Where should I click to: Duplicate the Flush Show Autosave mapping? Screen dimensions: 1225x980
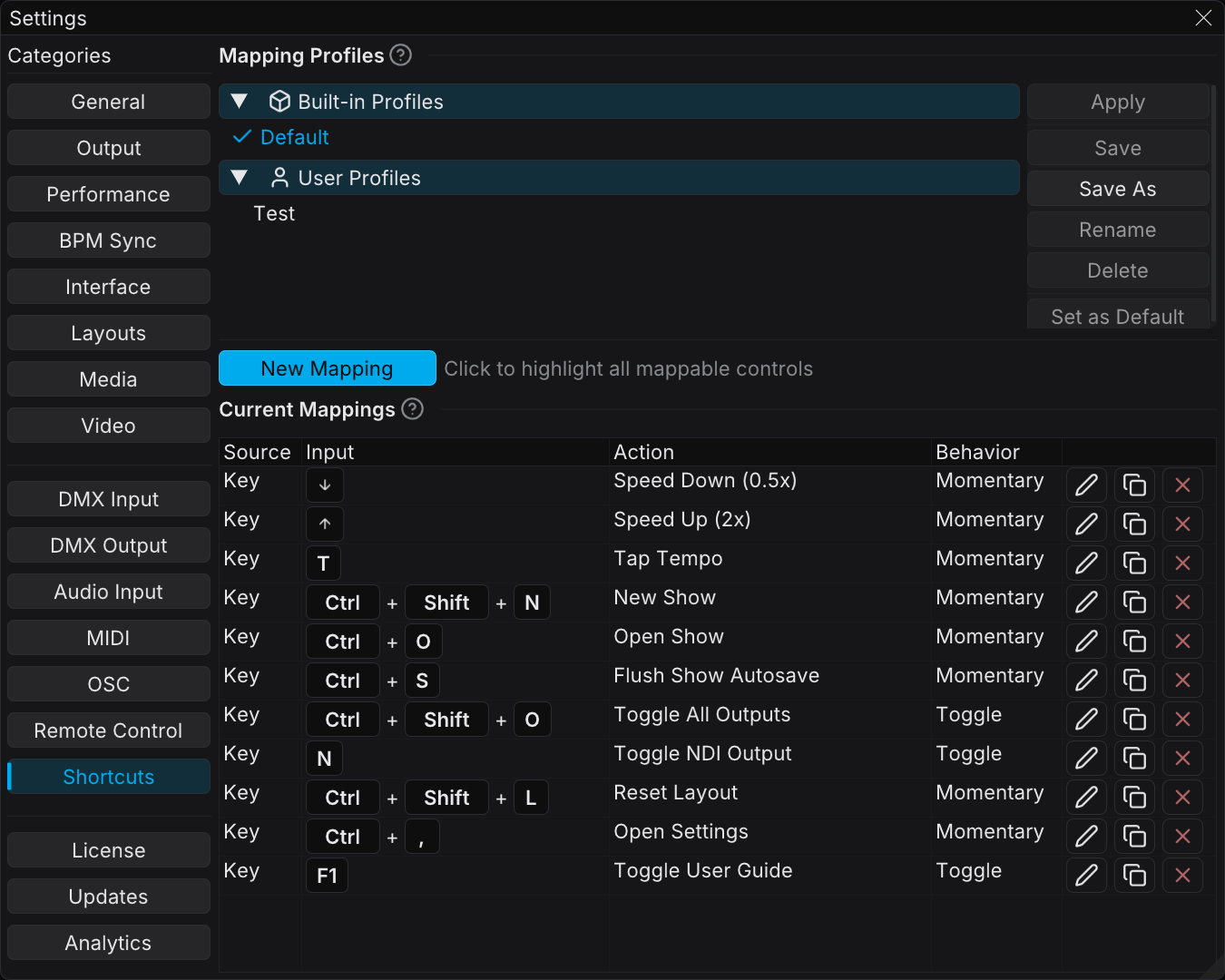point(1134,681)
